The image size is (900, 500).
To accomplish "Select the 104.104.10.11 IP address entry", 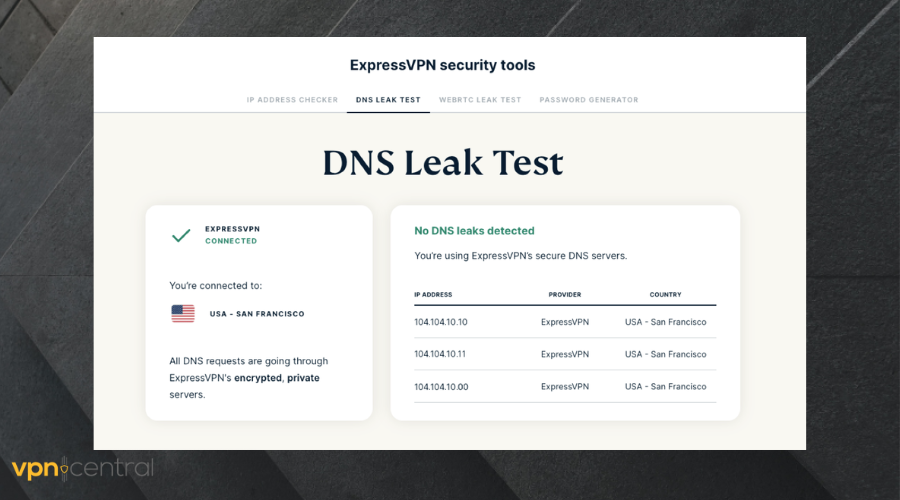I will pyautogui.click(x=441, y=354).
